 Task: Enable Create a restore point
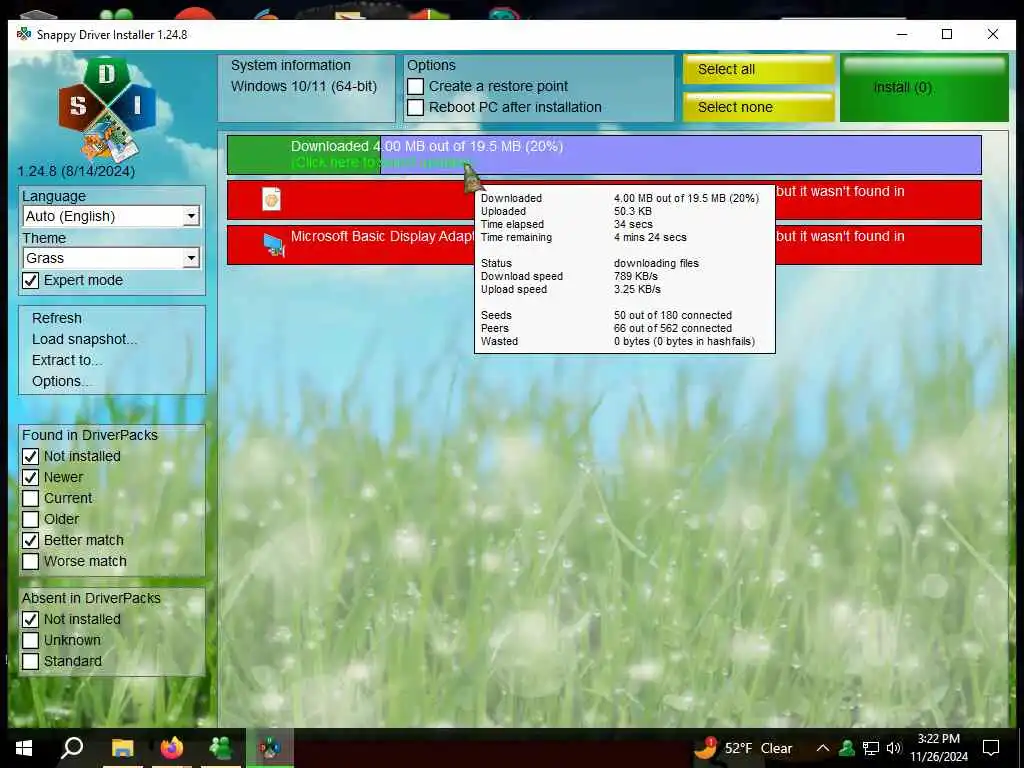tap(415, 86)
